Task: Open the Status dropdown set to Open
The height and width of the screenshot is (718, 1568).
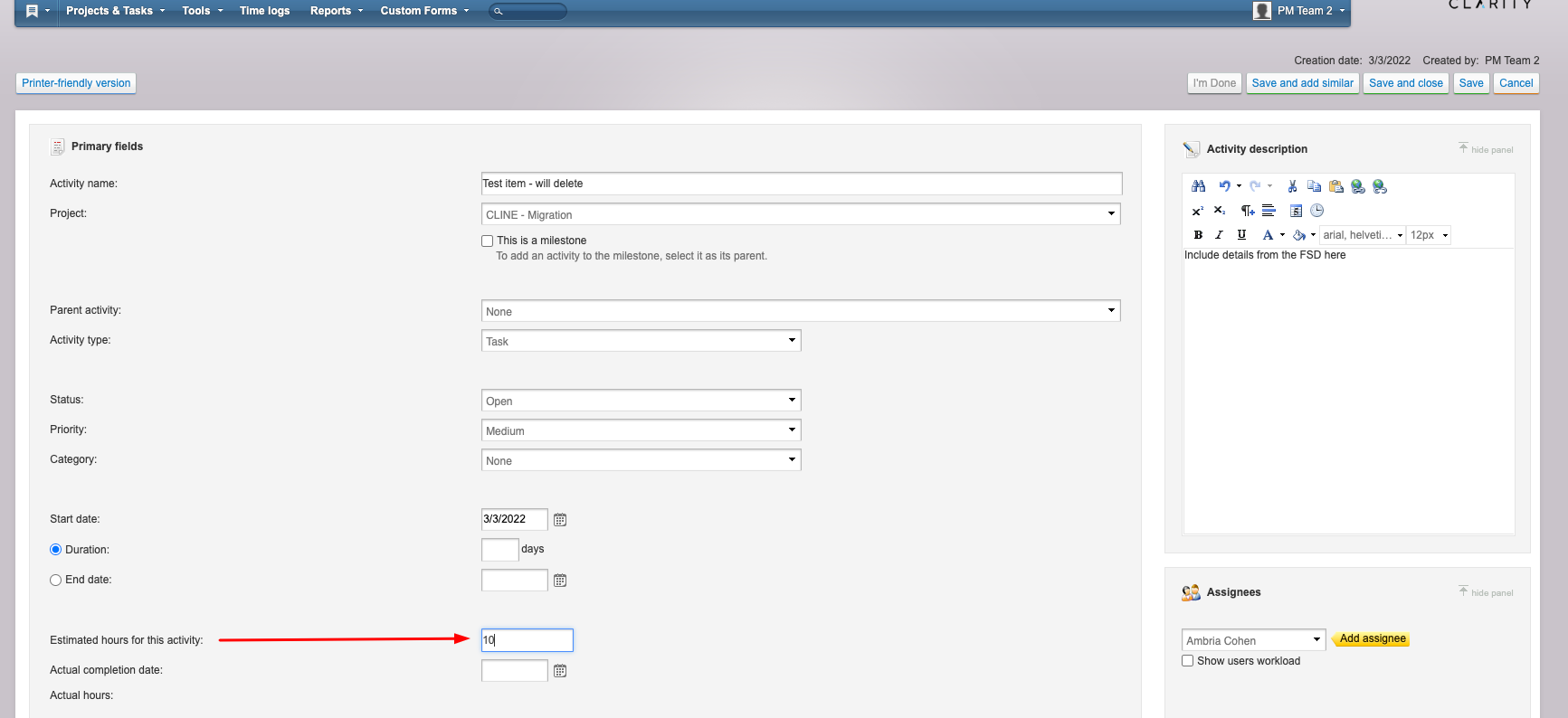Action: pos(641,401)
